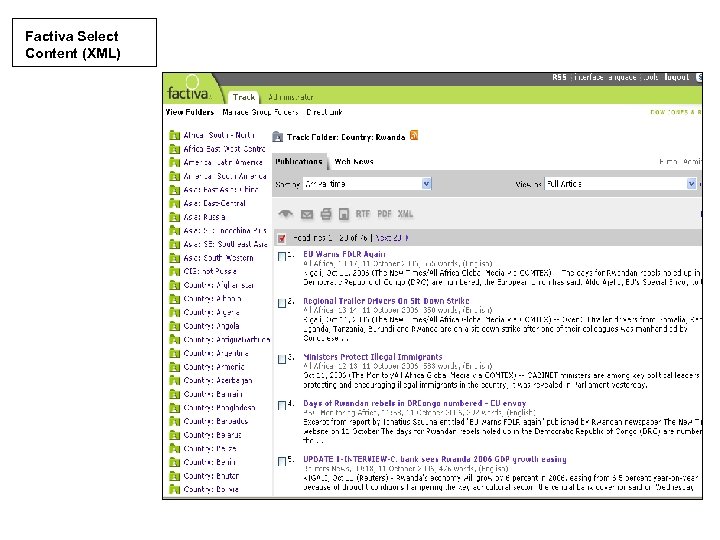720x540 pixels.
Task: Click folder icon next to Country: Belarus
Action: pyautogui.click(x=174, y=435)
